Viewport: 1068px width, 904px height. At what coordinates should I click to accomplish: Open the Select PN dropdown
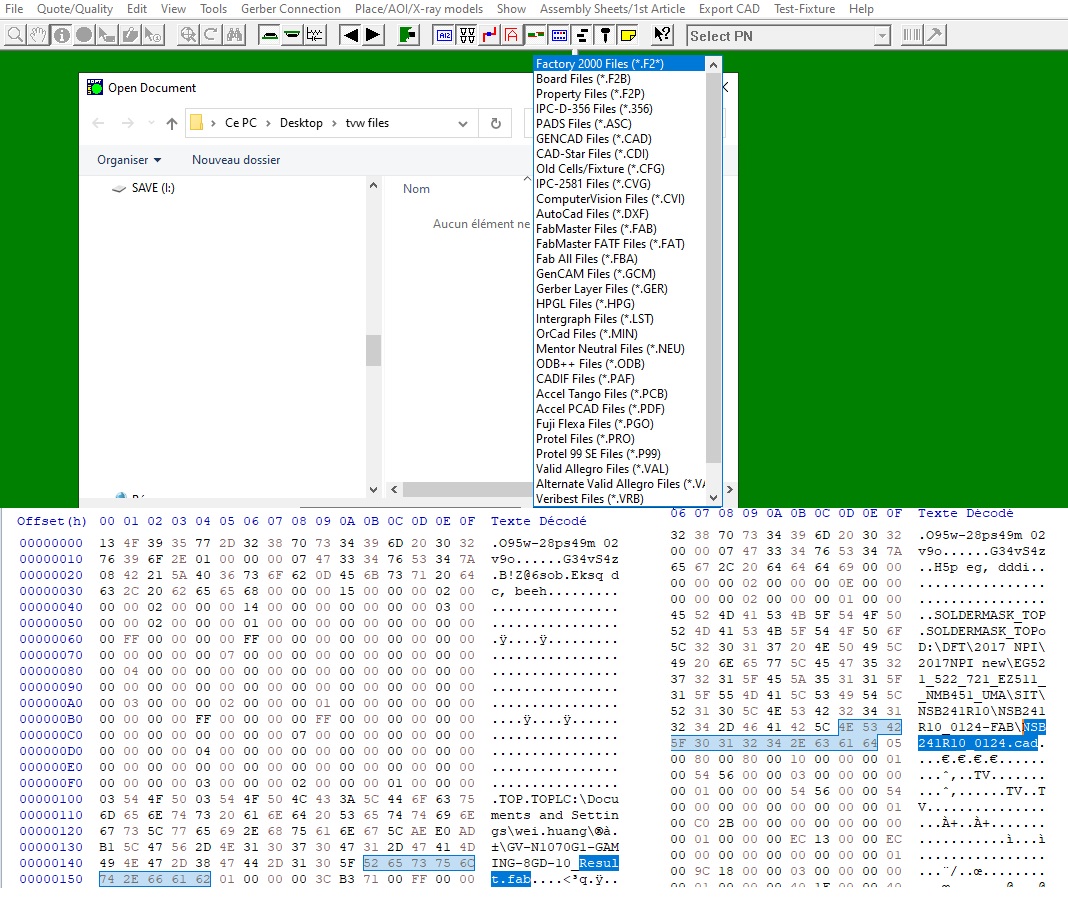(881, 36)
